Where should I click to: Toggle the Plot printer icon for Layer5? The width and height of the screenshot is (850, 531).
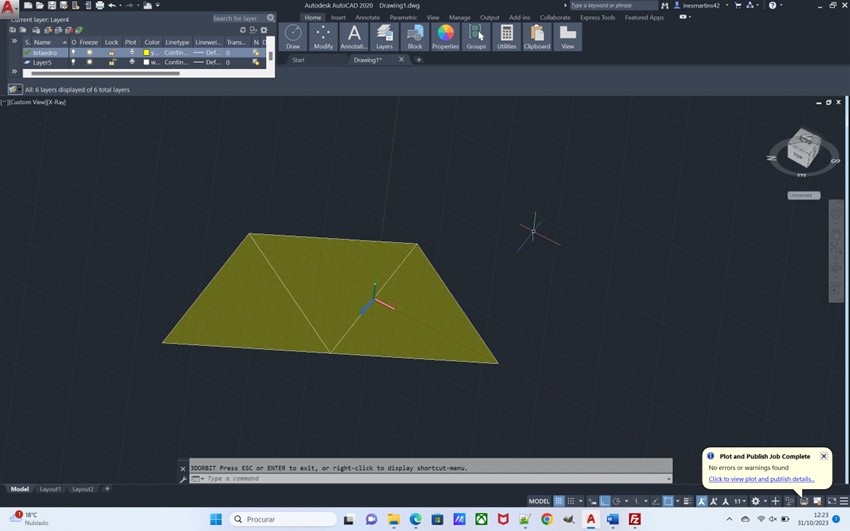tap(131, 62)
